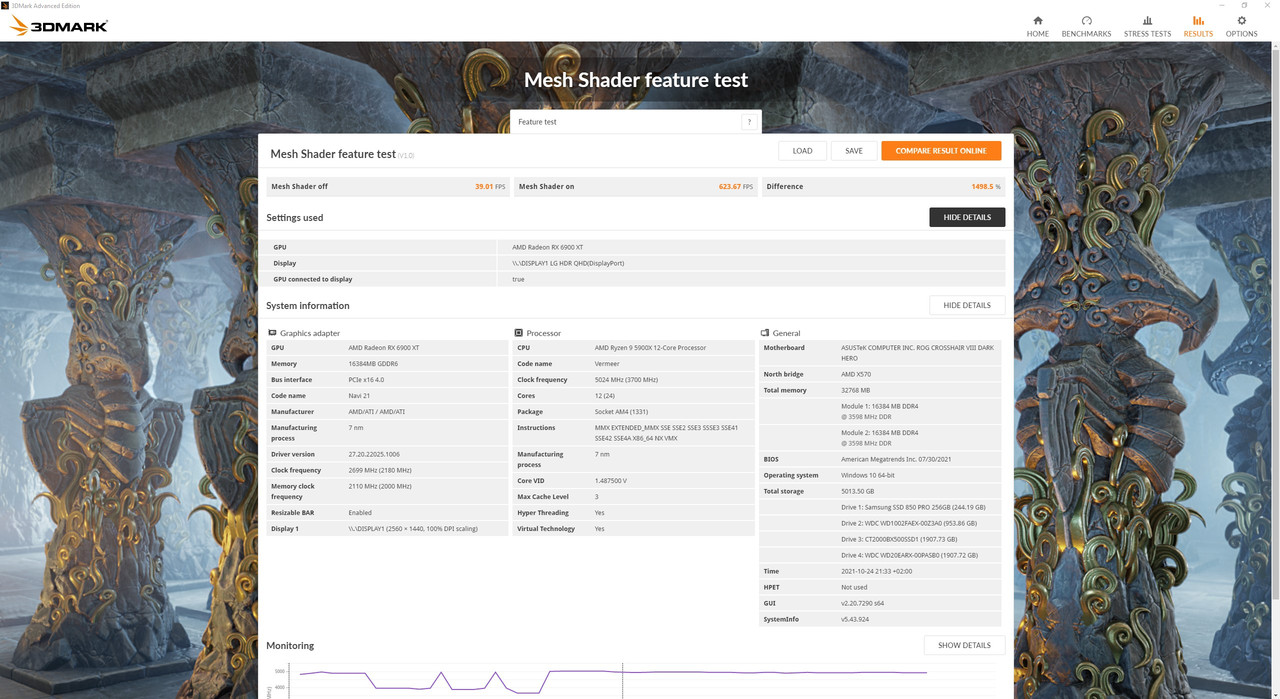Click Drive 3 CT2000BX500SSD1 entry
1280x699 pixels.
pos(899,539)
